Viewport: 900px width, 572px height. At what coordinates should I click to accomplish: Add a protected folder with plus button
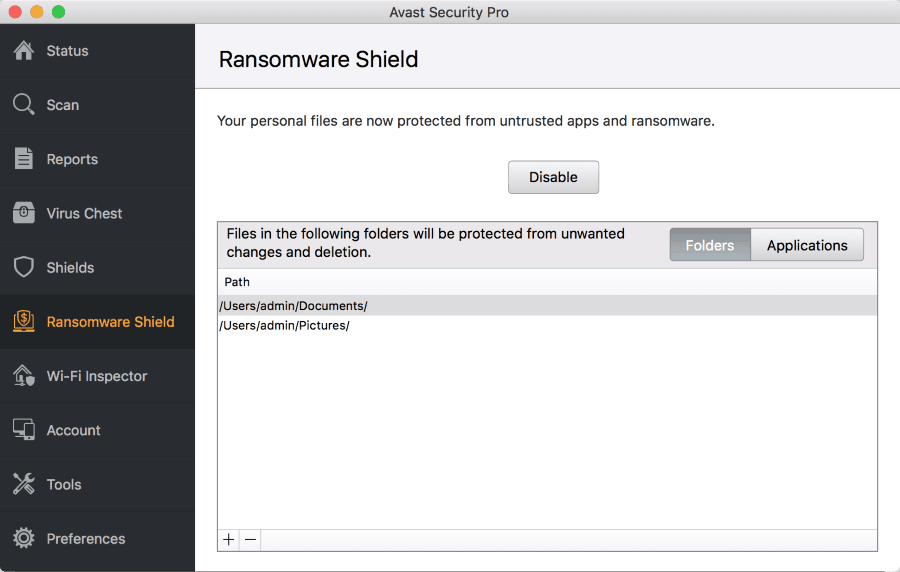[228, 540]
